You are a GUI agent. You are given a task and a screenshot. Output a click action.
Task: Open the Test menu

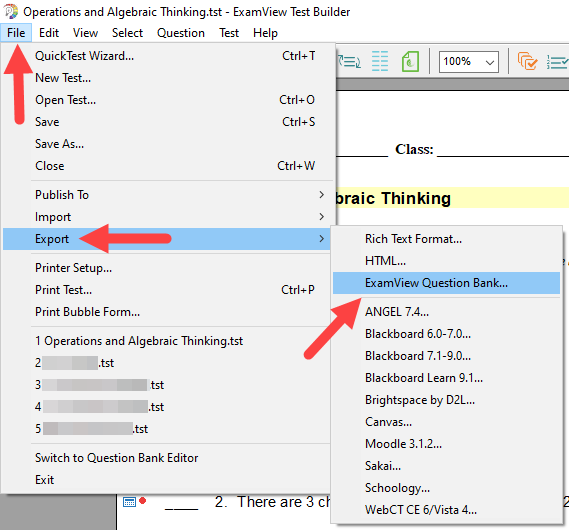click(x=229, y=33)
